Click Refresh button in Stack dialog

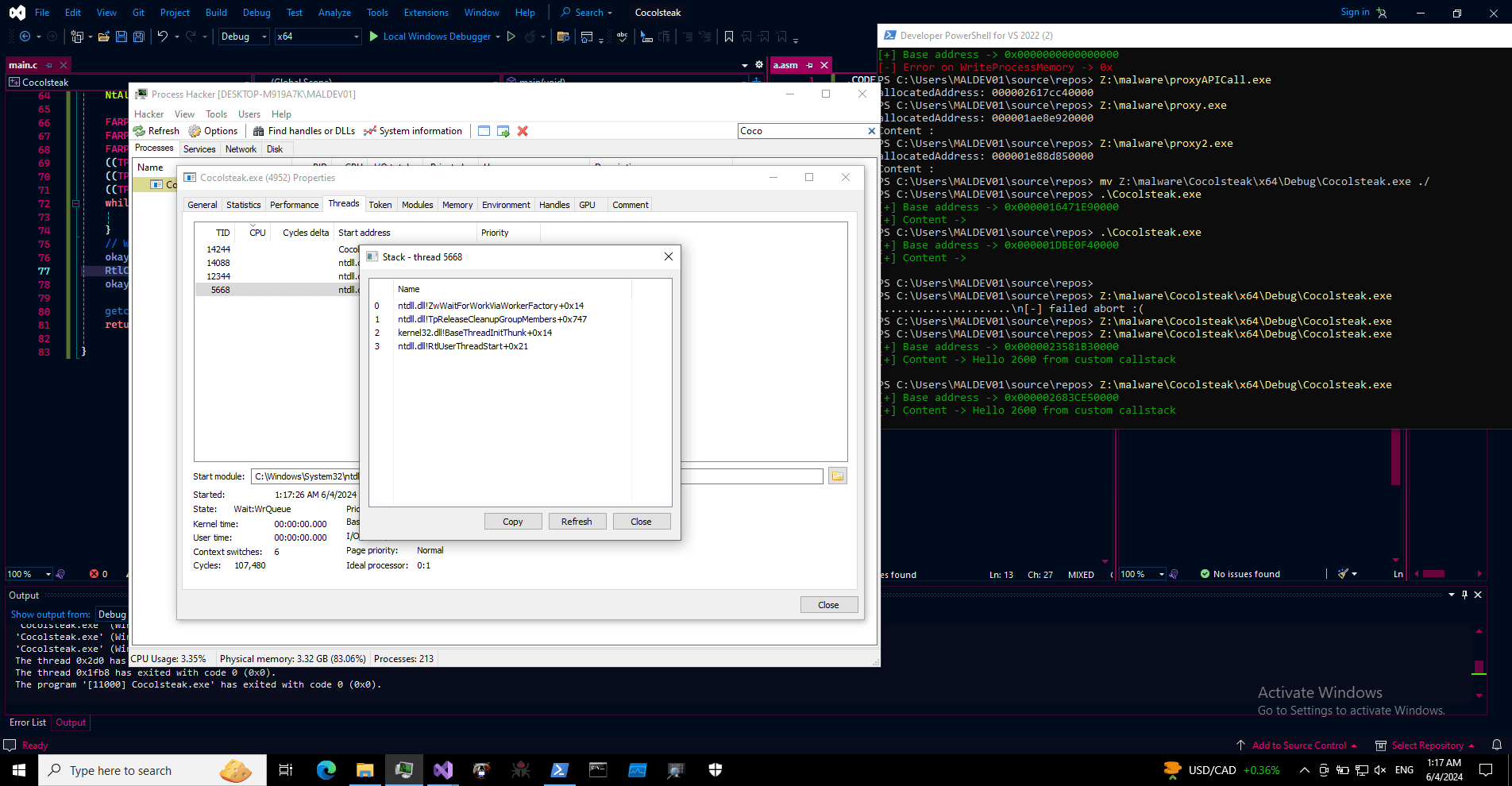point(577,522)
